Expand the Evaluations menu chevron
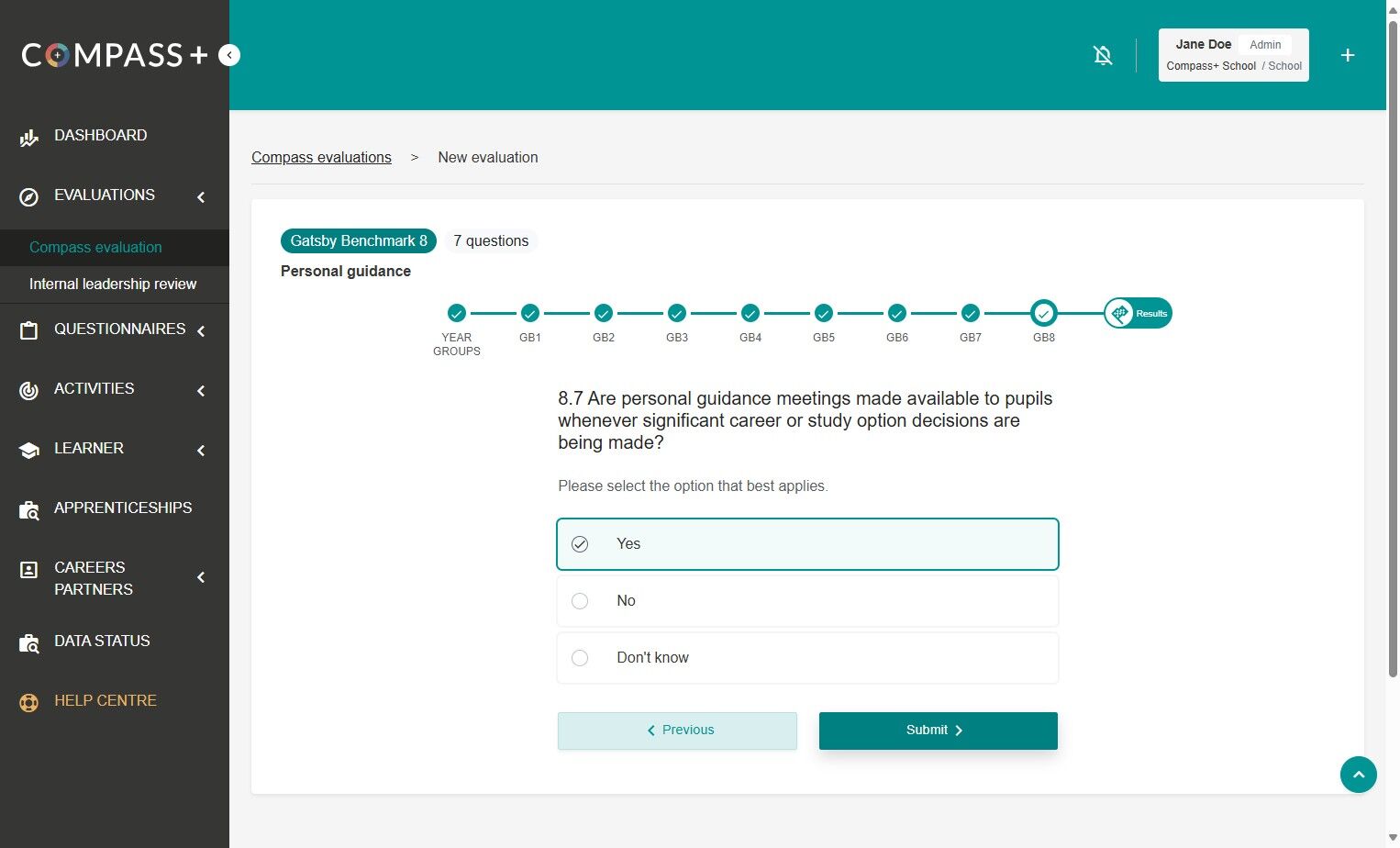Viewport: 1400px width, 848px height. coord(201,196)
